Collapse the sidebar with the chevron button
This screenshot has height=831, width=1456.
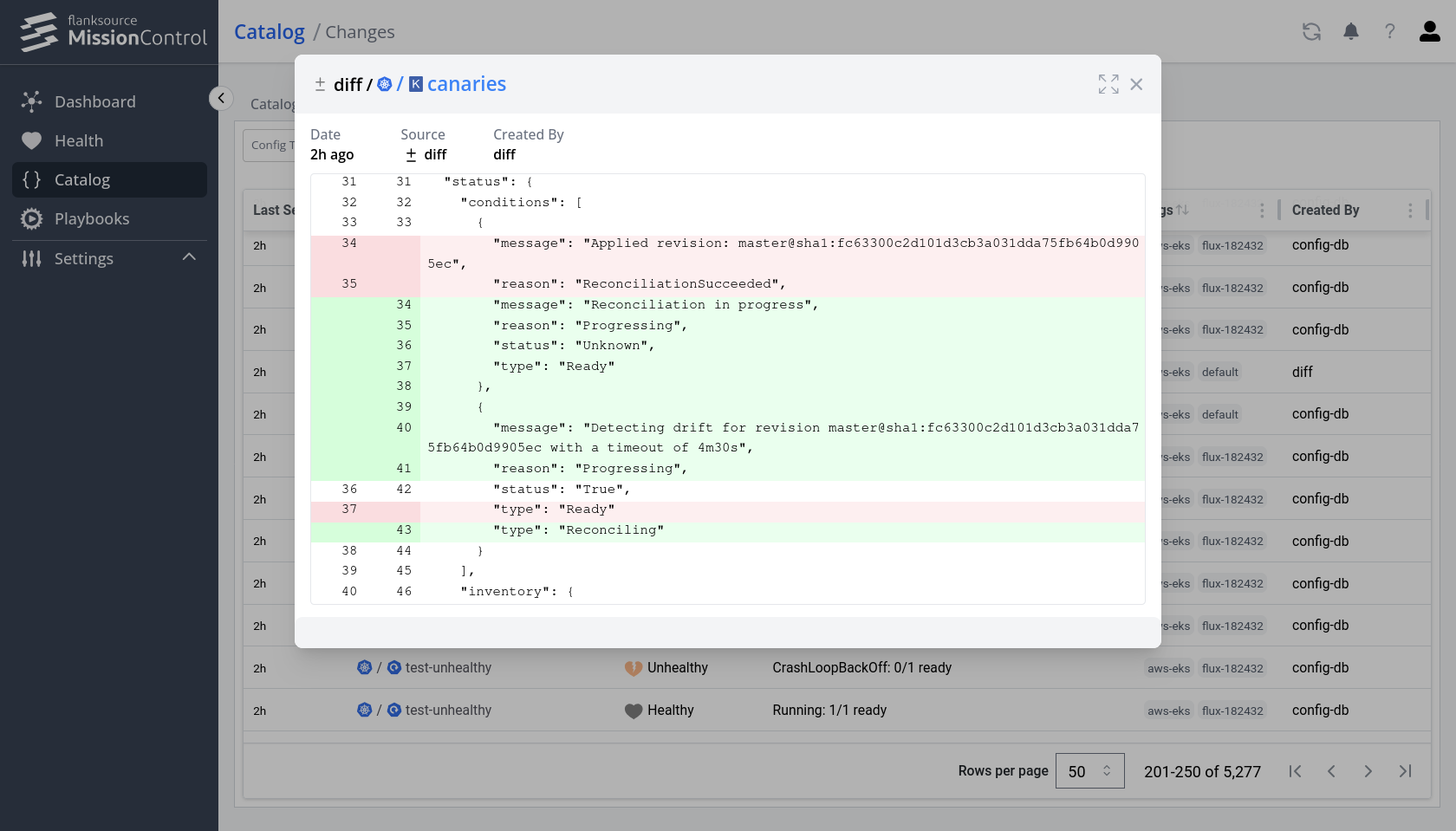(221, 98)
